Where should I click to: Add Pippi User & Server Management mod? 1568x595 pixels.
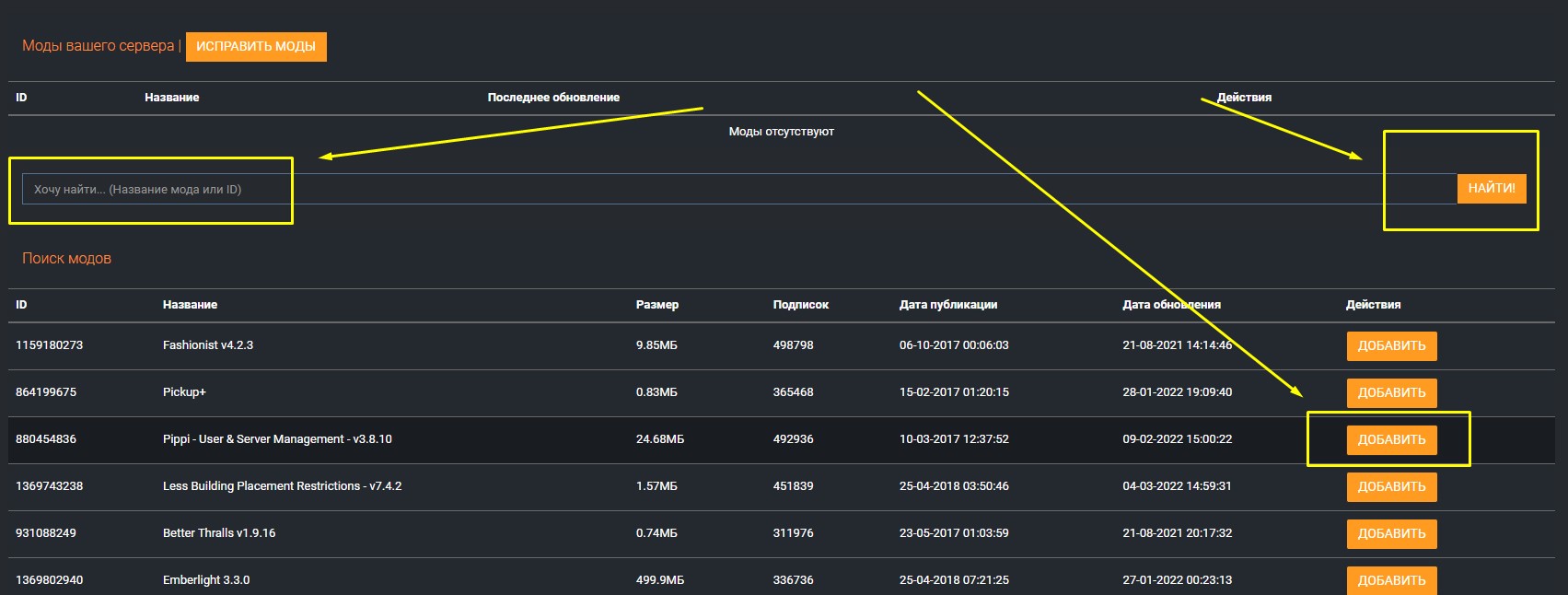tap(1390, 440)
